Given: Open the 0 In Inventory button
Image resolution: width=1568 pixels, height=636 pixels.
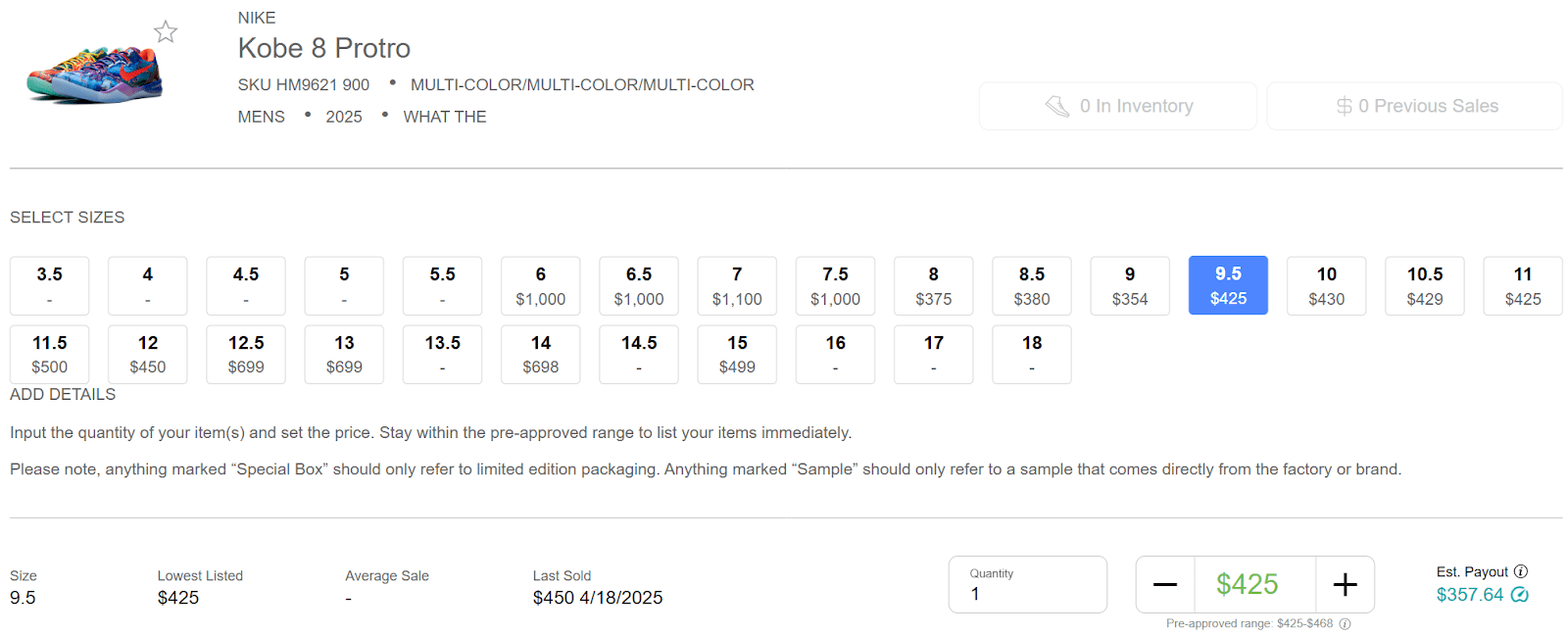Looking at the screenshot, I should click(1118, 106).
